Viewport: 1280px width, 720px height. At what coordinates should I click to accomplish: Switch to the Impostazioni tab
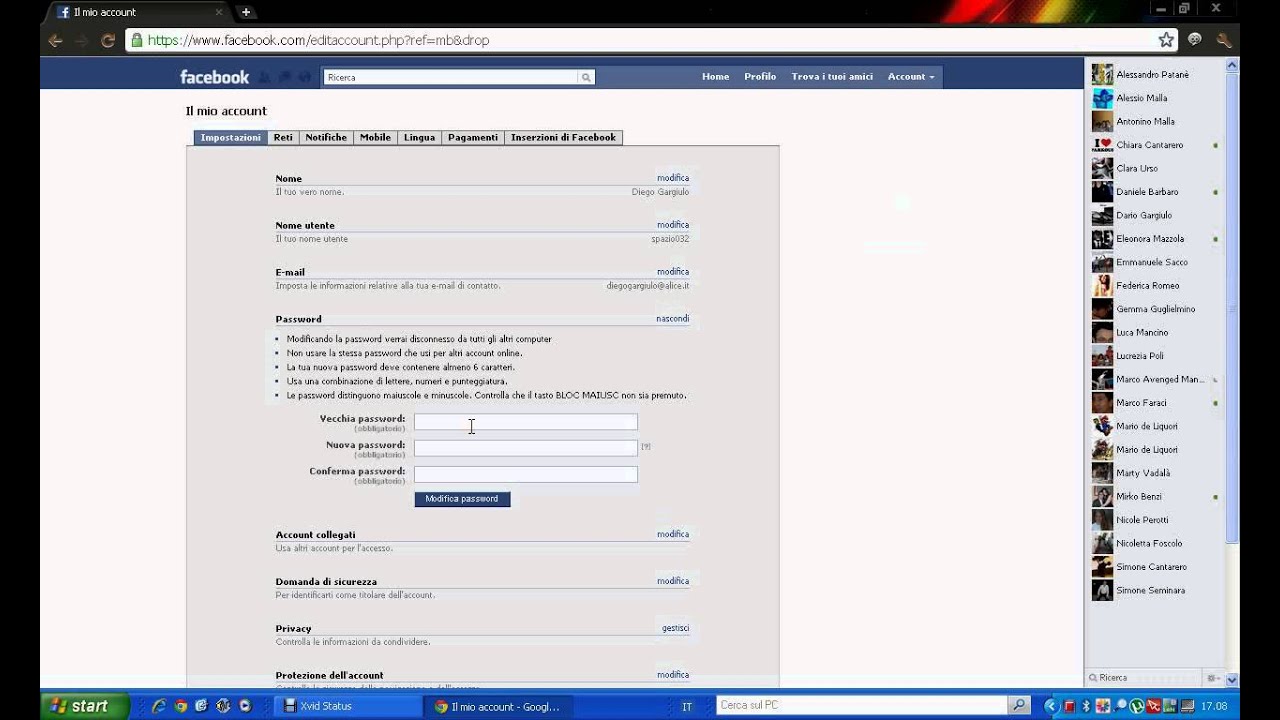pos(230,137)
